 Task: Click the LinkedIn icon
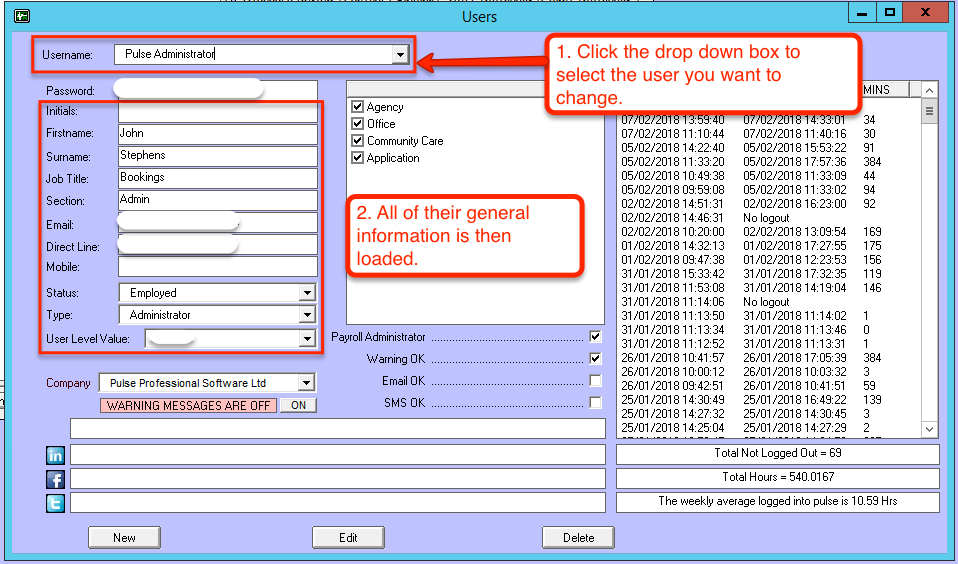(x=56, y=456)
